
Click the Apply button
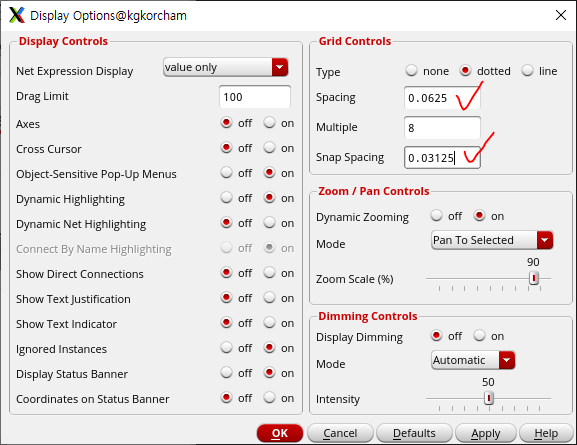tap(486, 433)
